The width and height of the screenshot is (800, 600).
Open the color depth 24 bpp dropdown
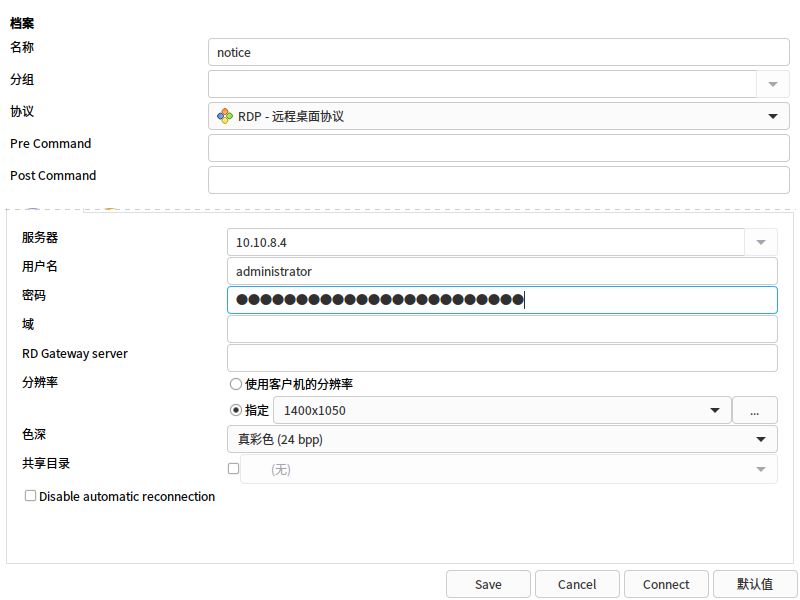click(x=502, y=439)
